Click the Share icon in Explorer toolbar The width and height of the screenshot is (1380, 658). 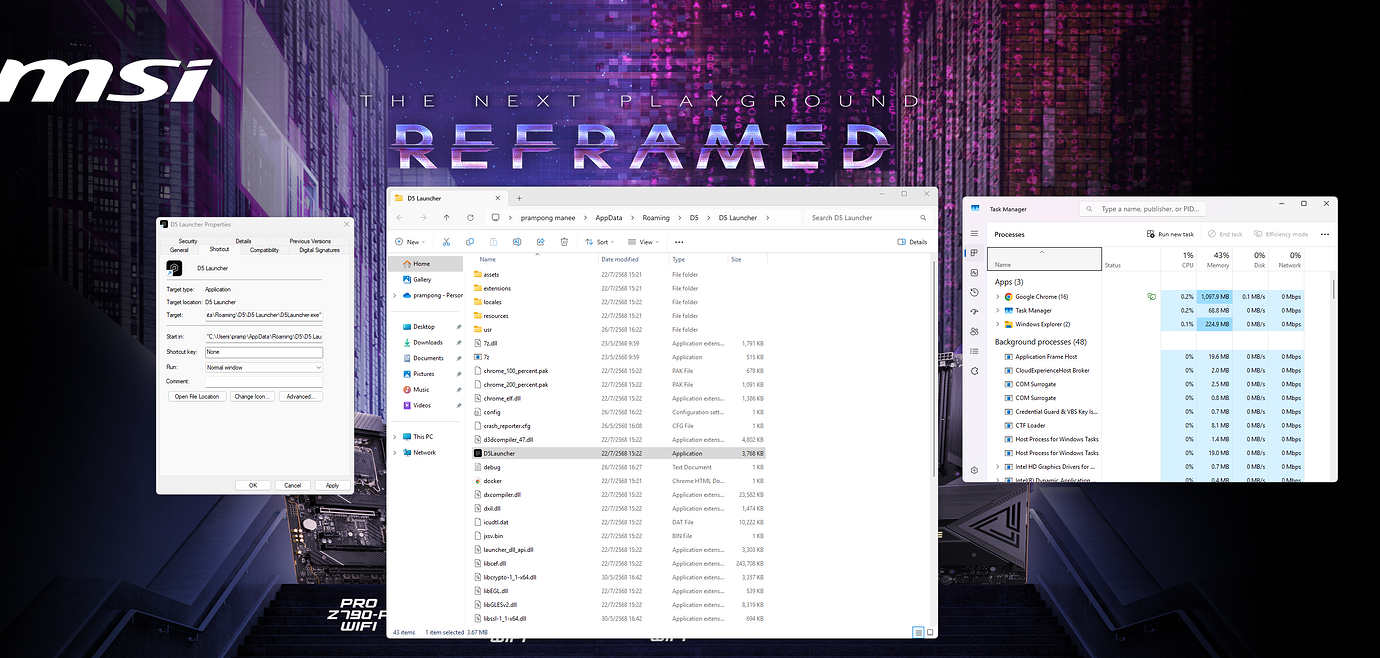540,242
